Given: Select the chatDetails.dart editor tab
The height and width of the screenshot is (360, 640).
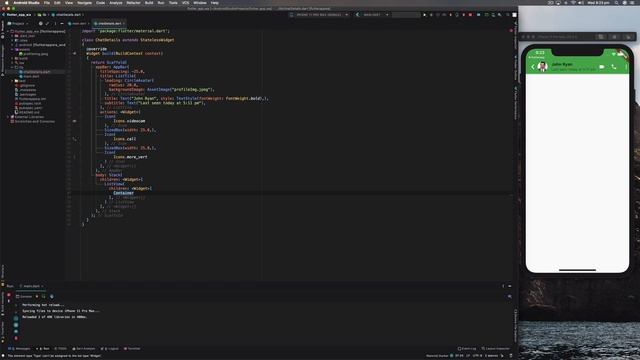Looking at the screenshot, I should 109,23.
